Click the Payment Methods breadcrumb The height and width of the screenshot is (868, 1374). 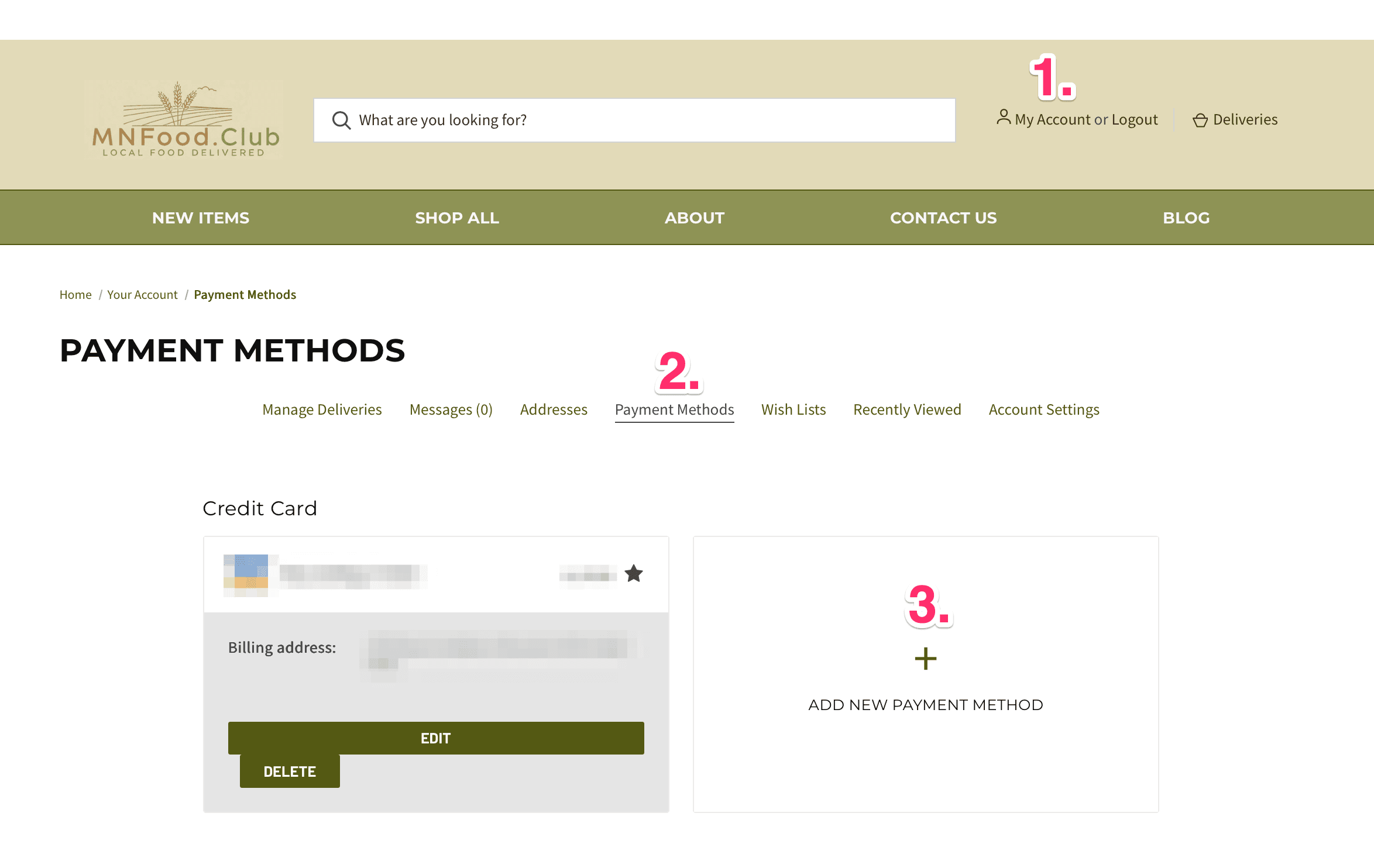tap(245, 294)
